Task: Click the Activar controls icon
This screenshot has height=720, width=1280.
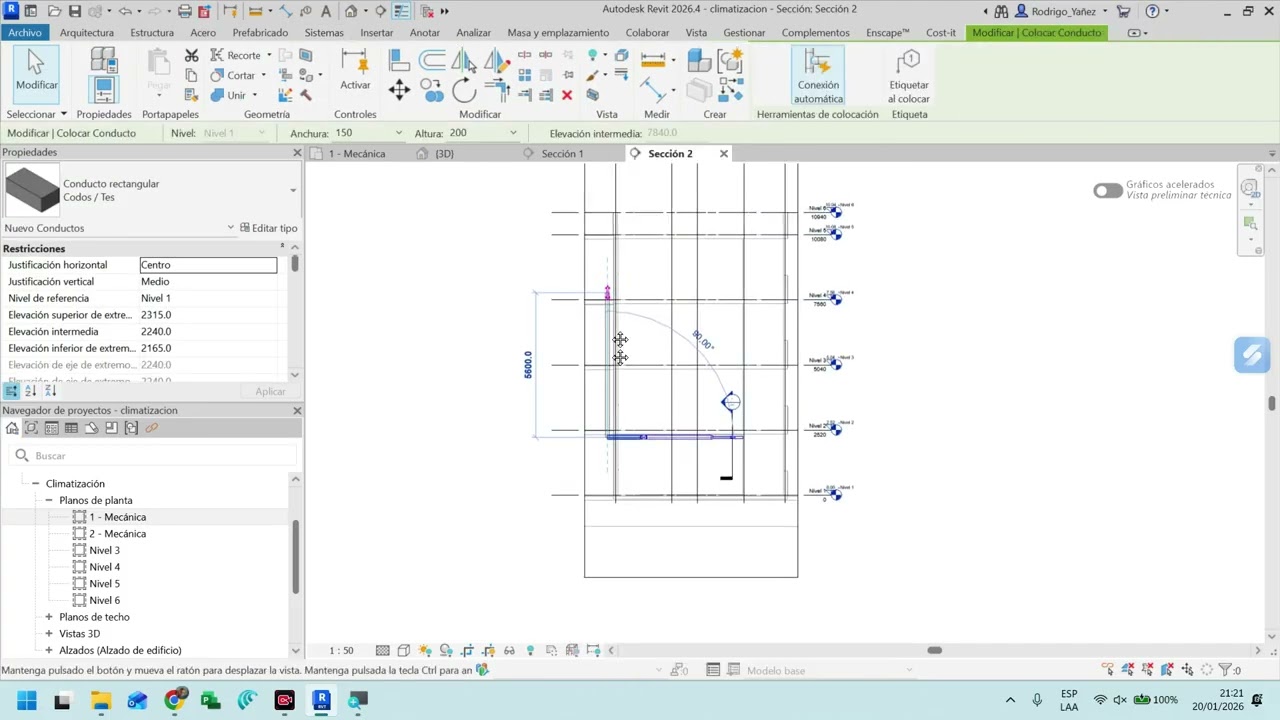Action: point(355,70)
